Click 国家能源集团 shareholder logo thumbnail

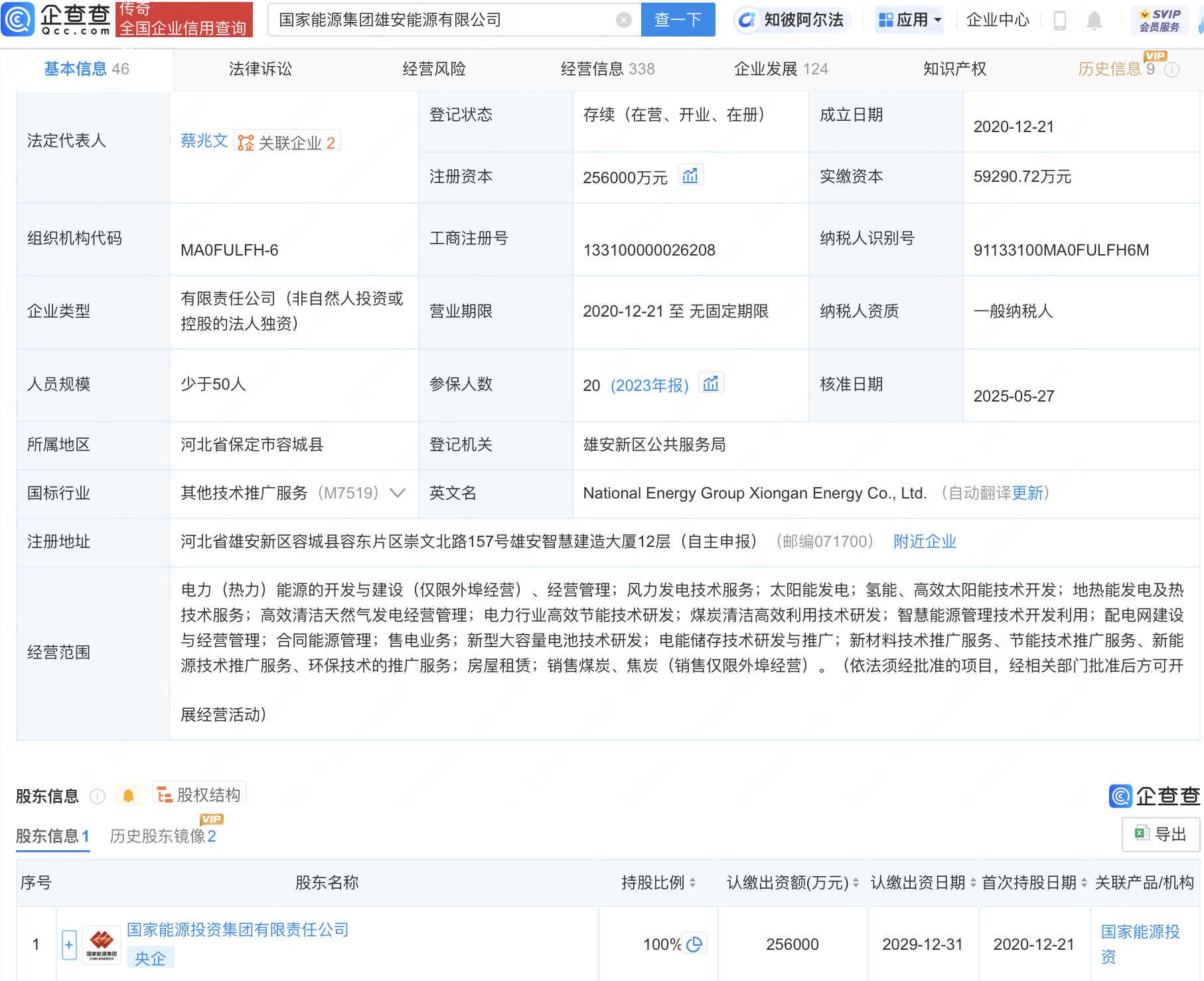[102, 944]
